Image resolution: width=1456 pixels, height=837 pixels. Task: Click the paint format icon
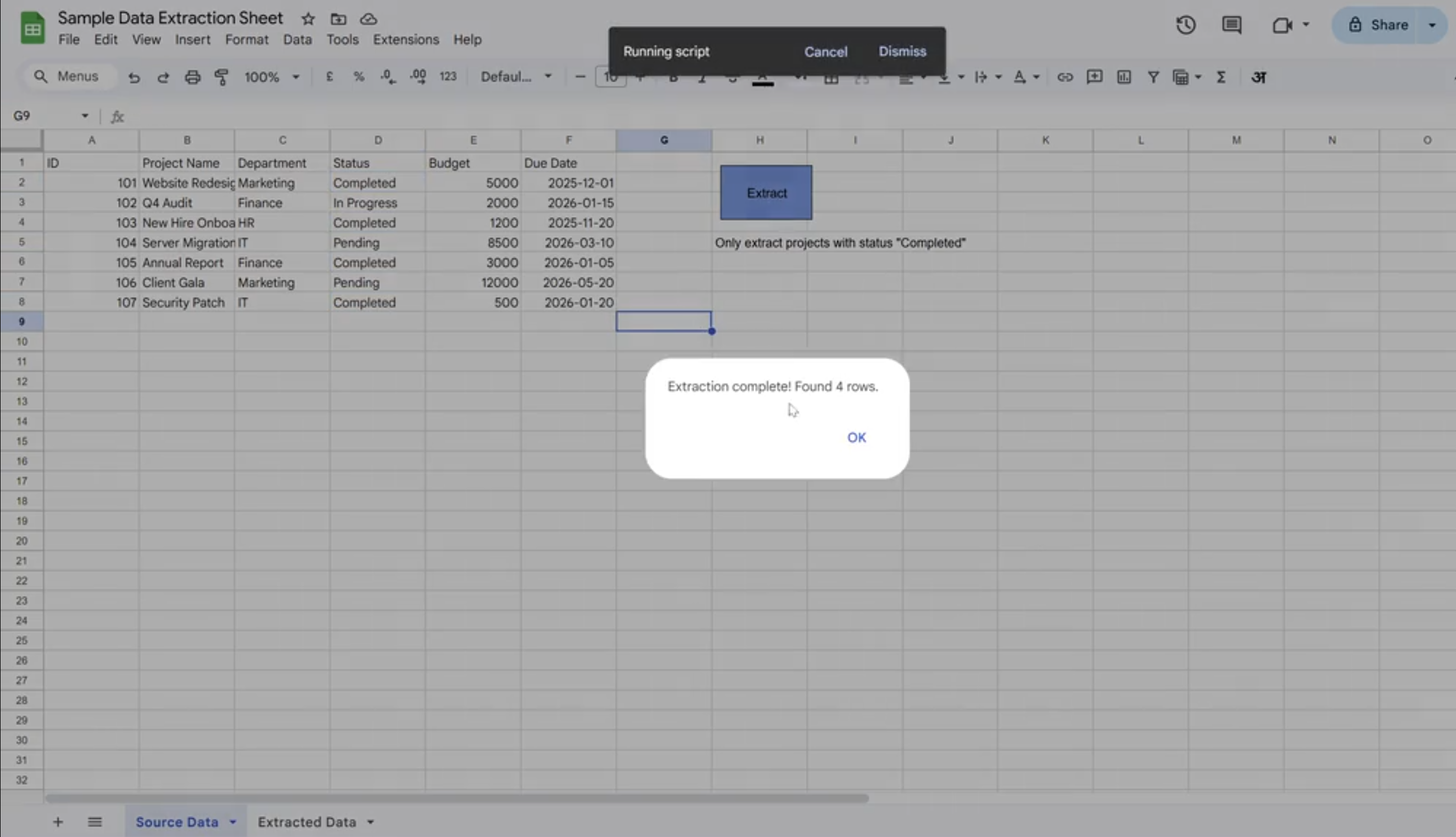pyautogui.click(x=221, y=77)
